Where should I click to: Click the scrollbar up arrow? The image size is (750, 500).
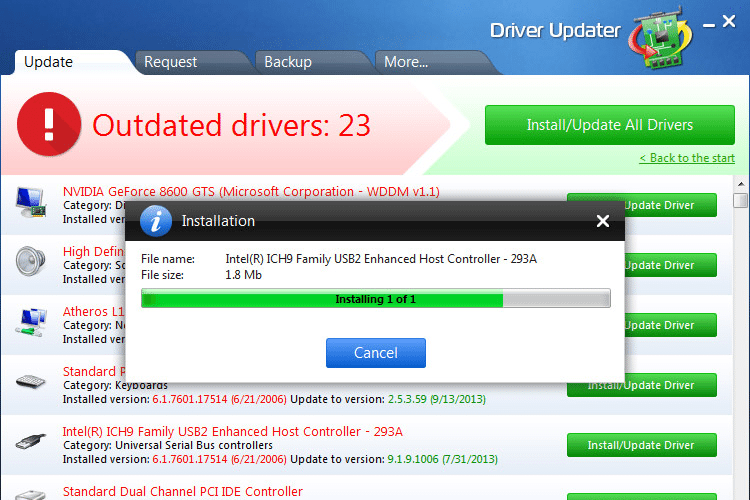tap(740, 184)
